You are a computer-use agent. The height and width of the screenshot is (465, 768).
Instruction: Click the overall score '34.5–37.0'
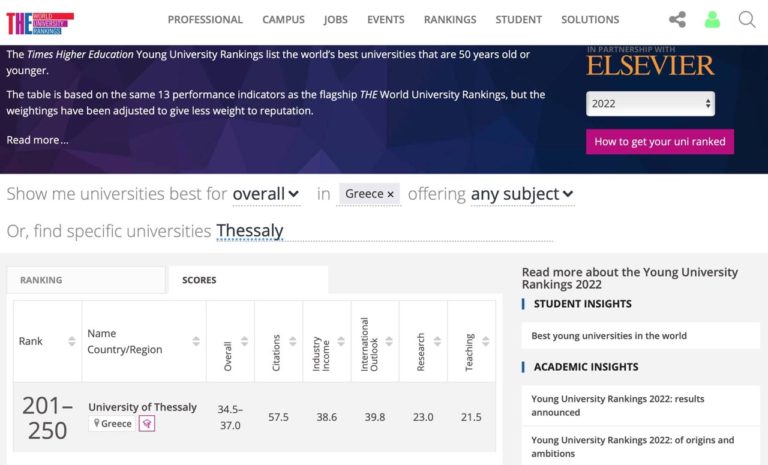pos(230,417)
